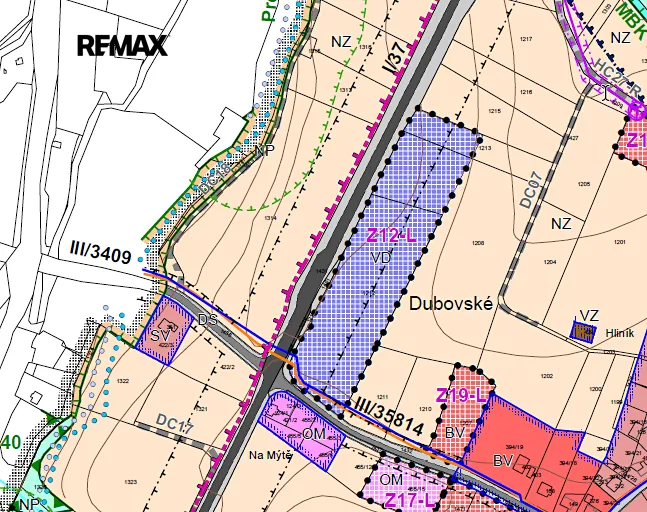Click the DC18 path label
The image size is (647, 512).
[x=215, y=179]
